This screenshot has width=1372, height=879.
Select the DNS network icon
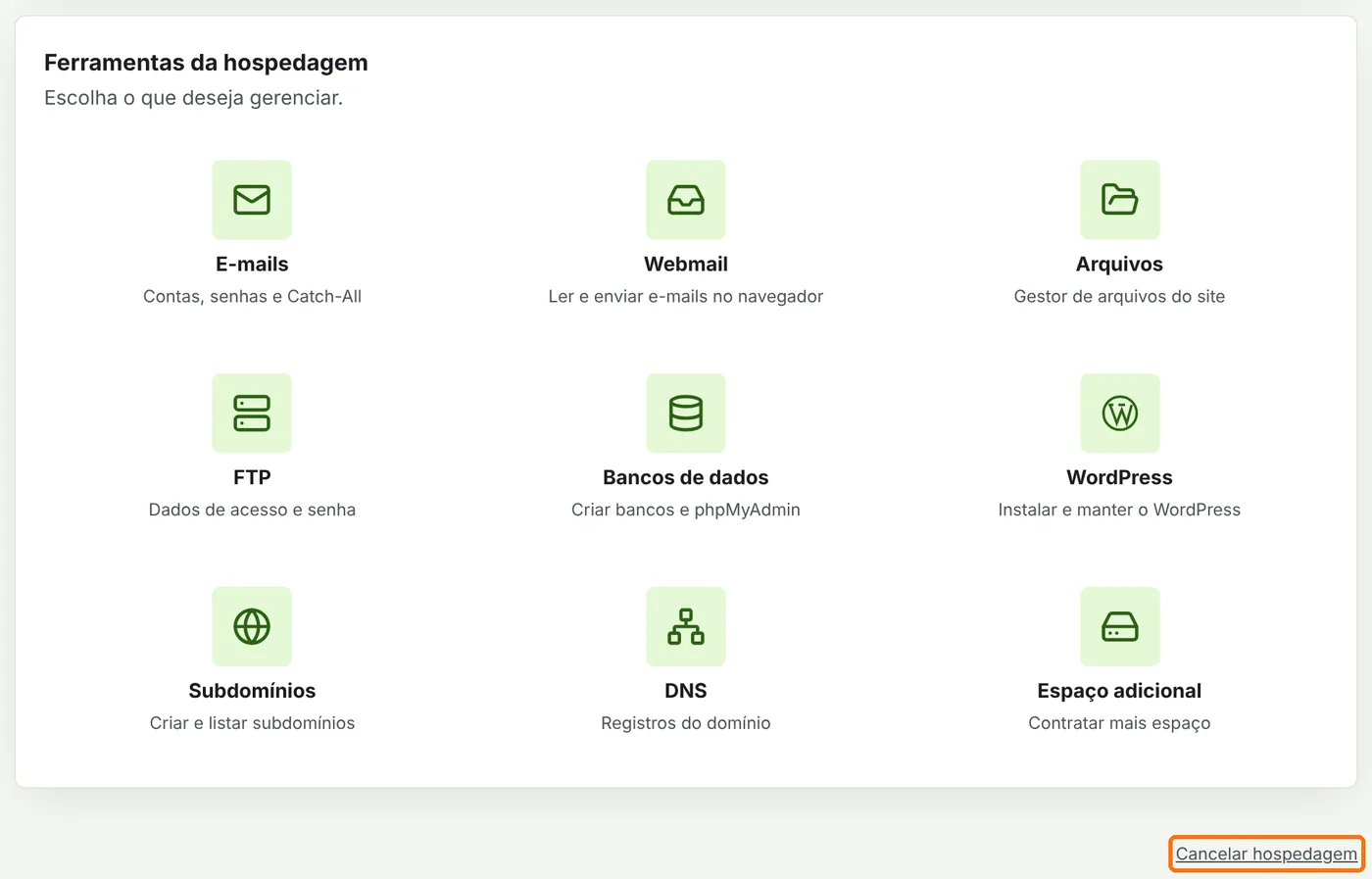[x=686, y=627]
